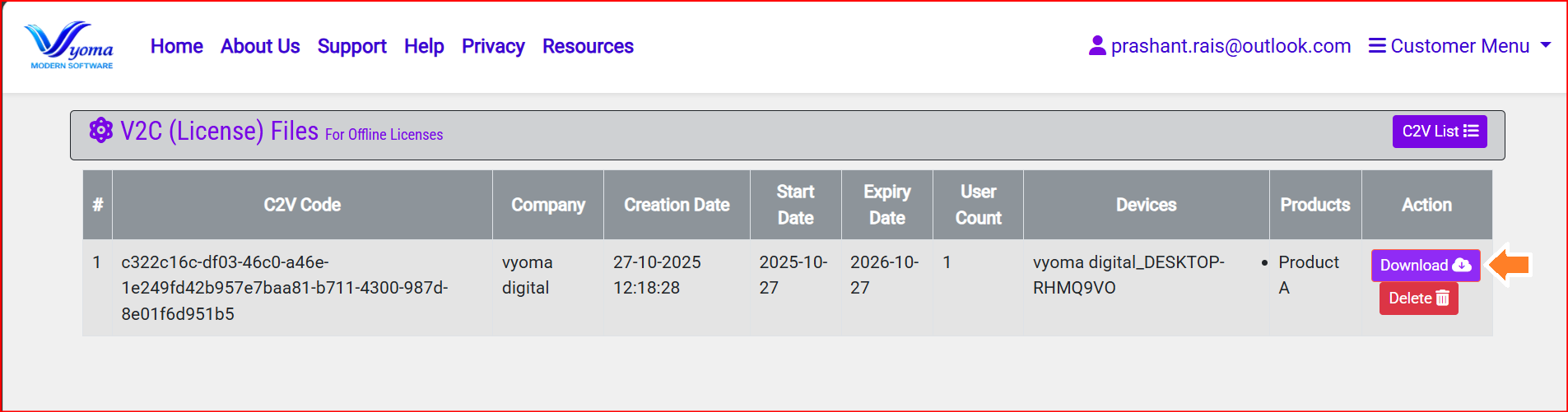Open account prashant.rais@outlook.com link
The image size is (1568, 412).
point(1231,46)
